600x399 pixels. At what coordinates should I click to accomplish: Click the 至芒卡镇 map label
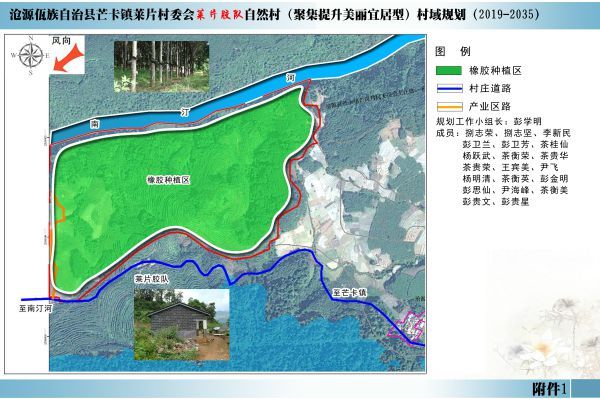tap(349, 293)
